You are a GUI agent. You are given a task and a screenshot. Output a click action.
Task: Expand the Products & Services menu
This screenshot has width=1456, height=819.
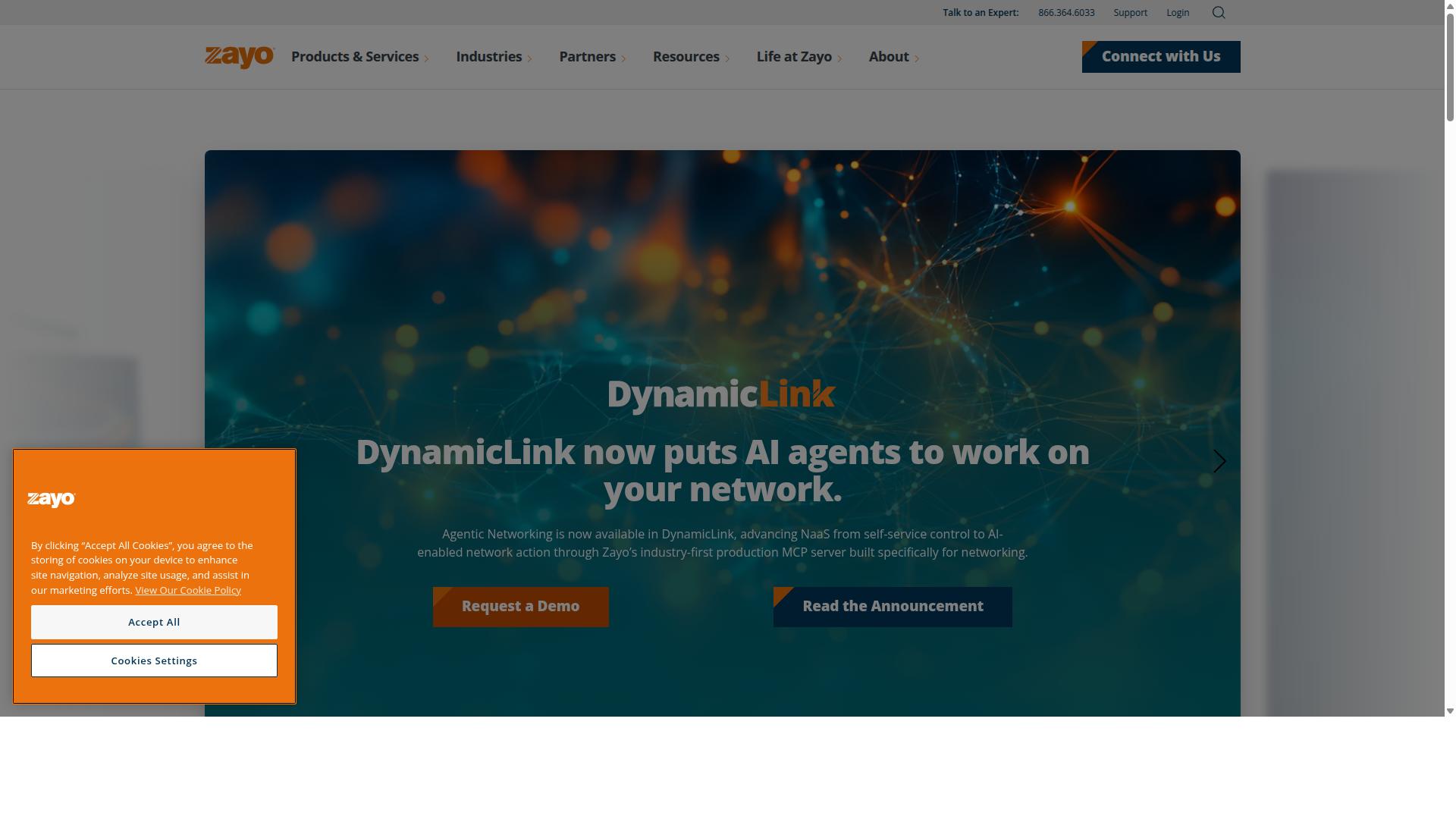coord(360,57)
